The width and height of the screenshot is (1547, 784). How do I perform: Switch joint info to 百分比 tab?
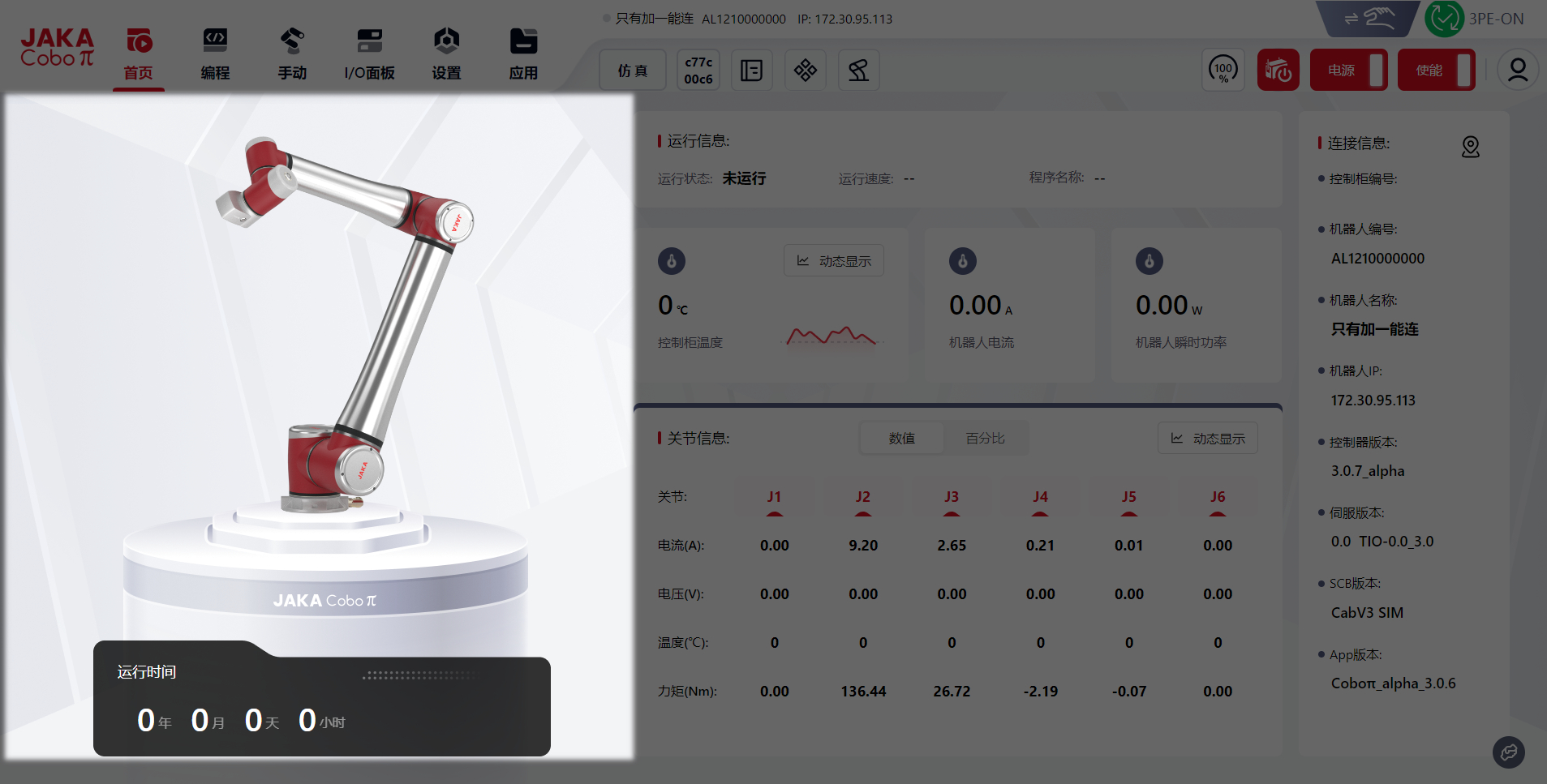[x=985, y=439]
